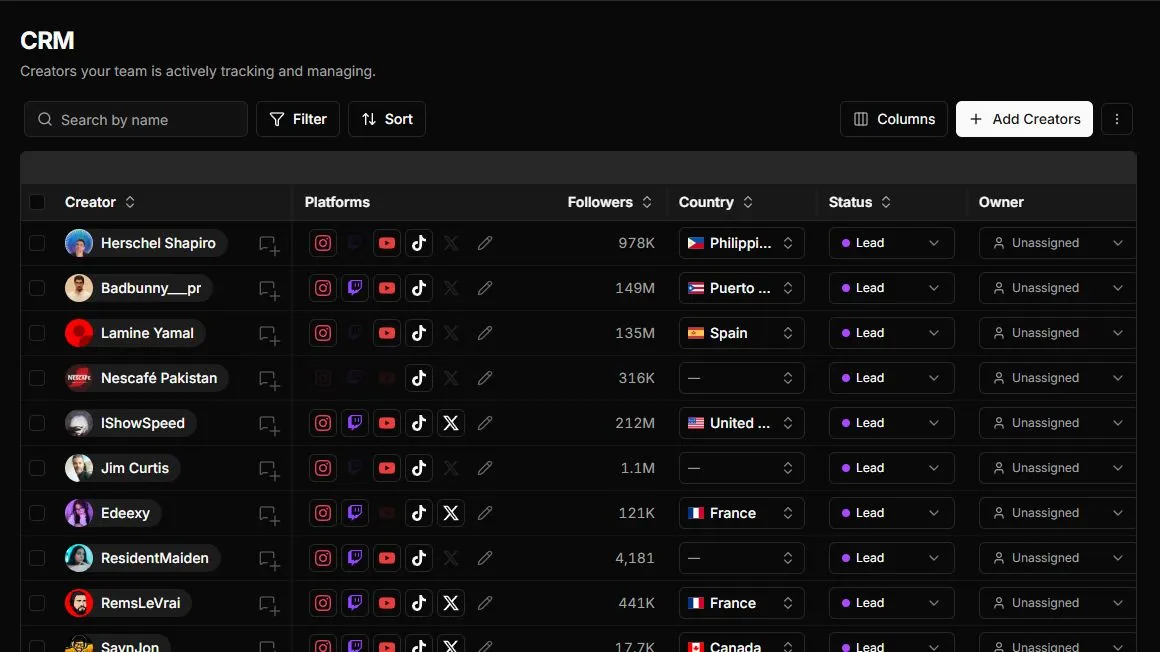Add note icon beside Lamine Yamal
The width and height of the screenshot is (1160, 652).
pos(269,335)
